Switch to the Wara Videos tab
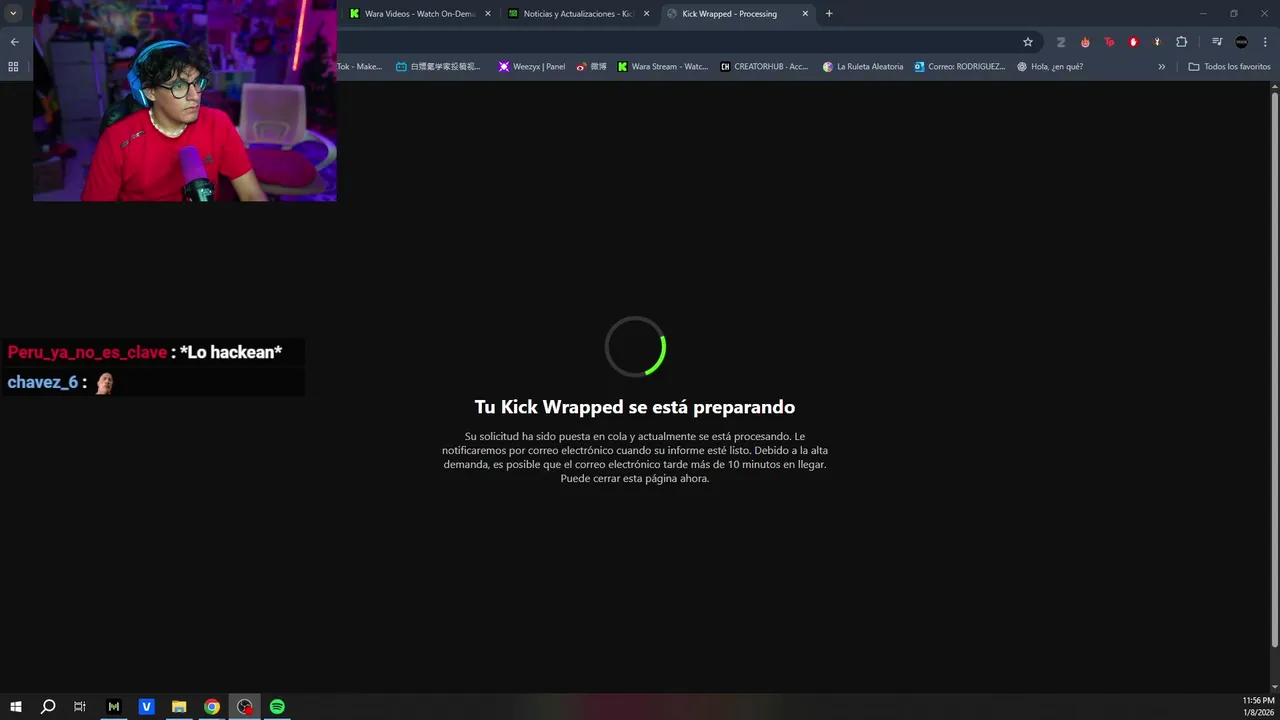The height and width of the screenshot is (720, 1280). [x=418, y=14]
